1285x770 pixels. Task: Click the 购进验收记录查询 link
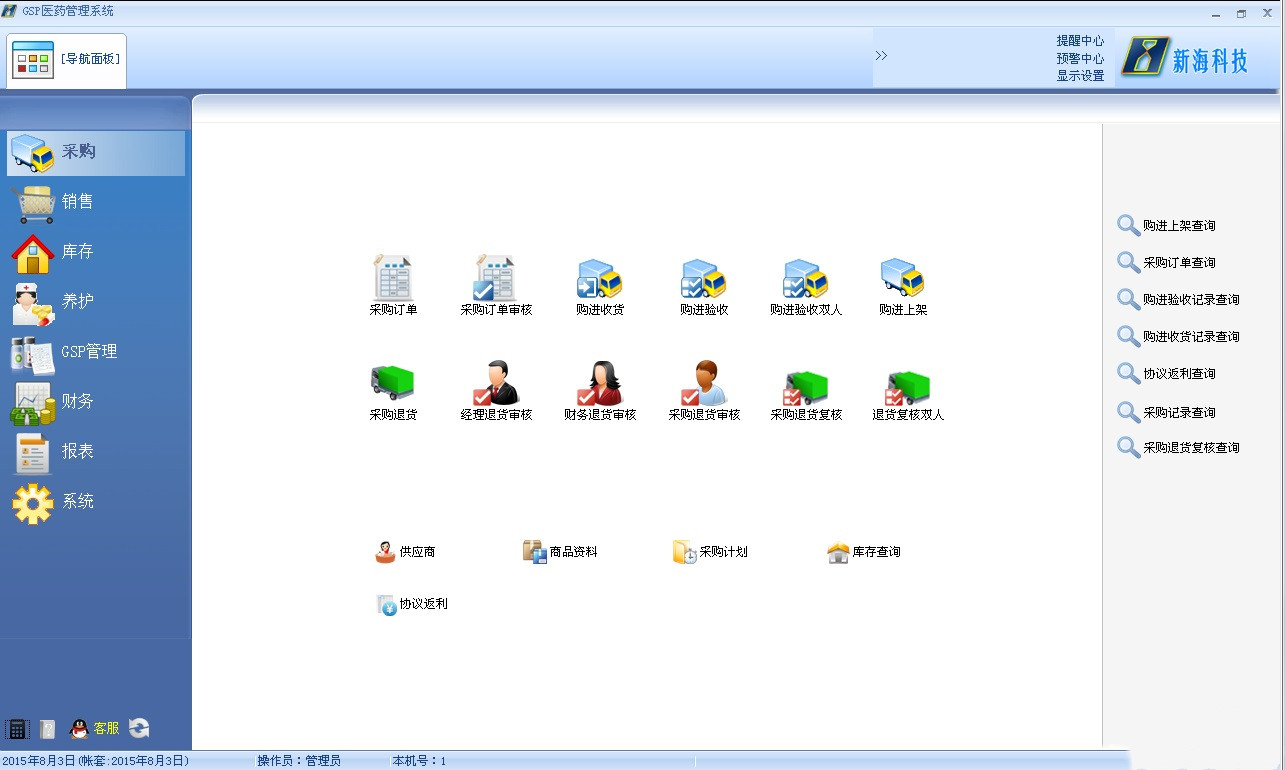[x=1178, y=300]
